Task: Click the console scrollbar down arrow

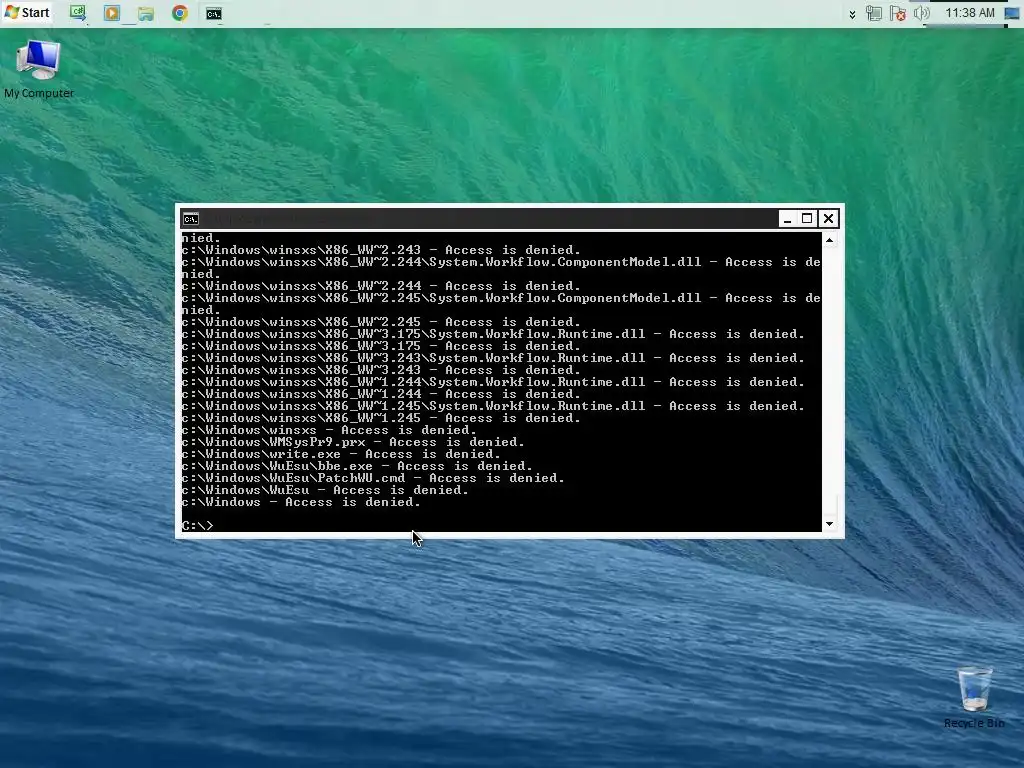Action: [x=829, y=524]
